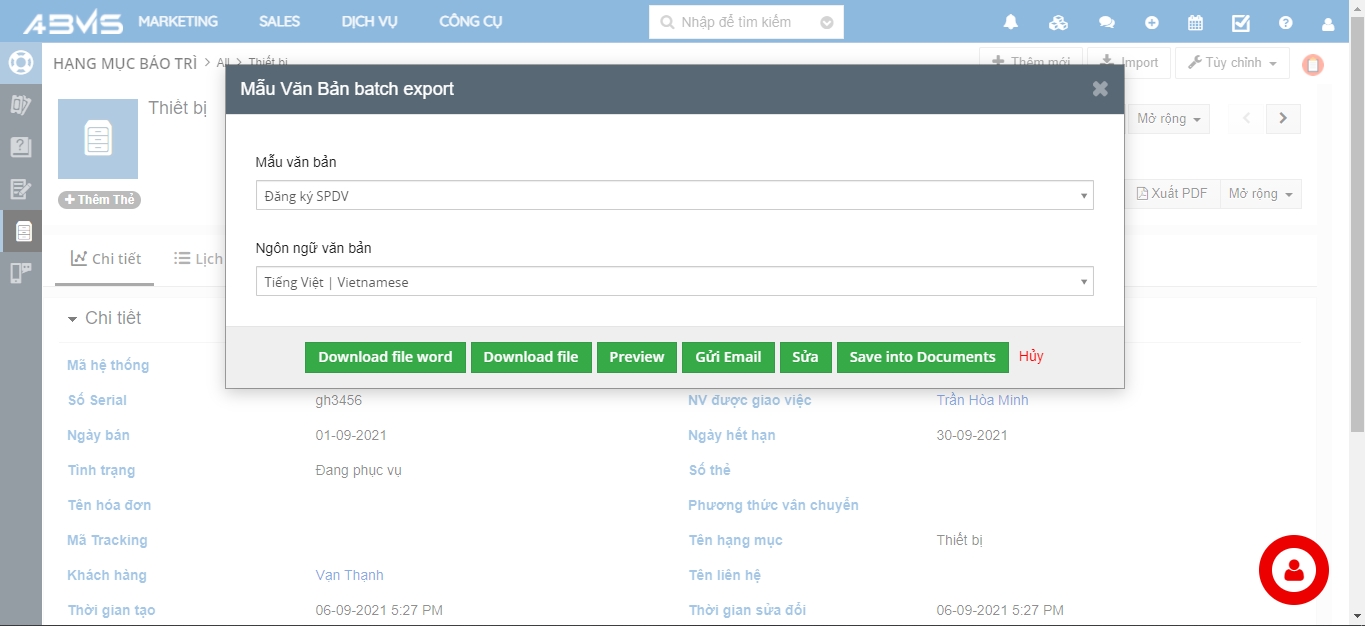Open the help question mark icon
This screenshot has height=626, width=1365.
pos(1286,22)
